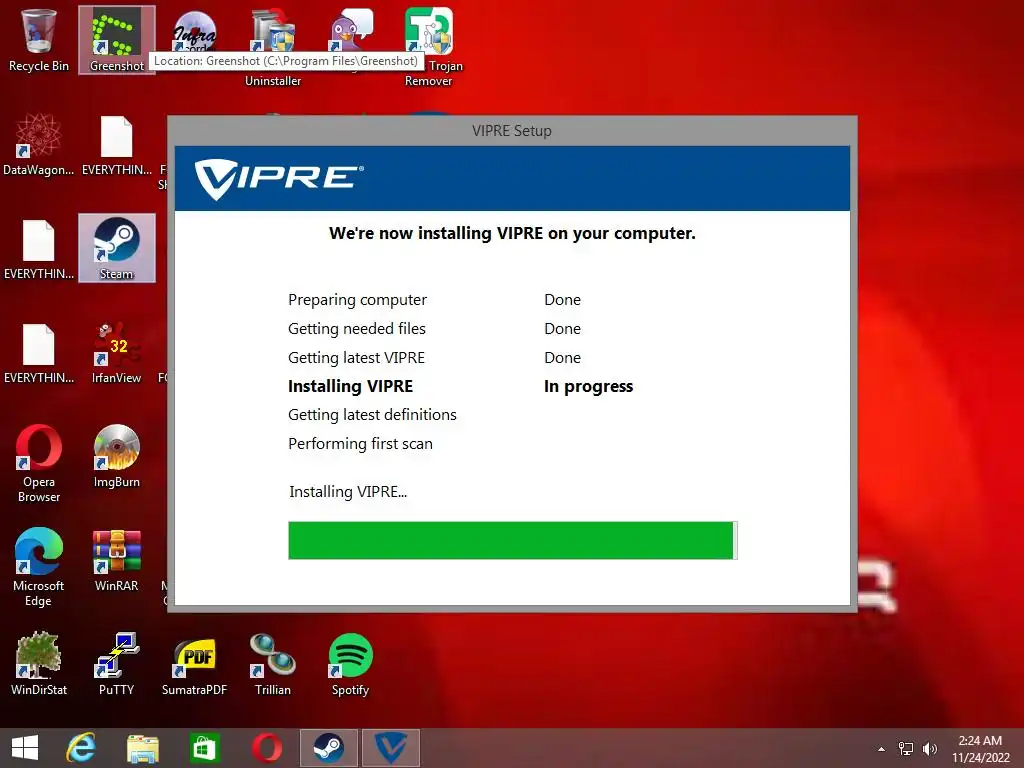Screen dimensions: 1024x768
Task: Click the 'Getting needed files' step label
Action: pos(357,328)
